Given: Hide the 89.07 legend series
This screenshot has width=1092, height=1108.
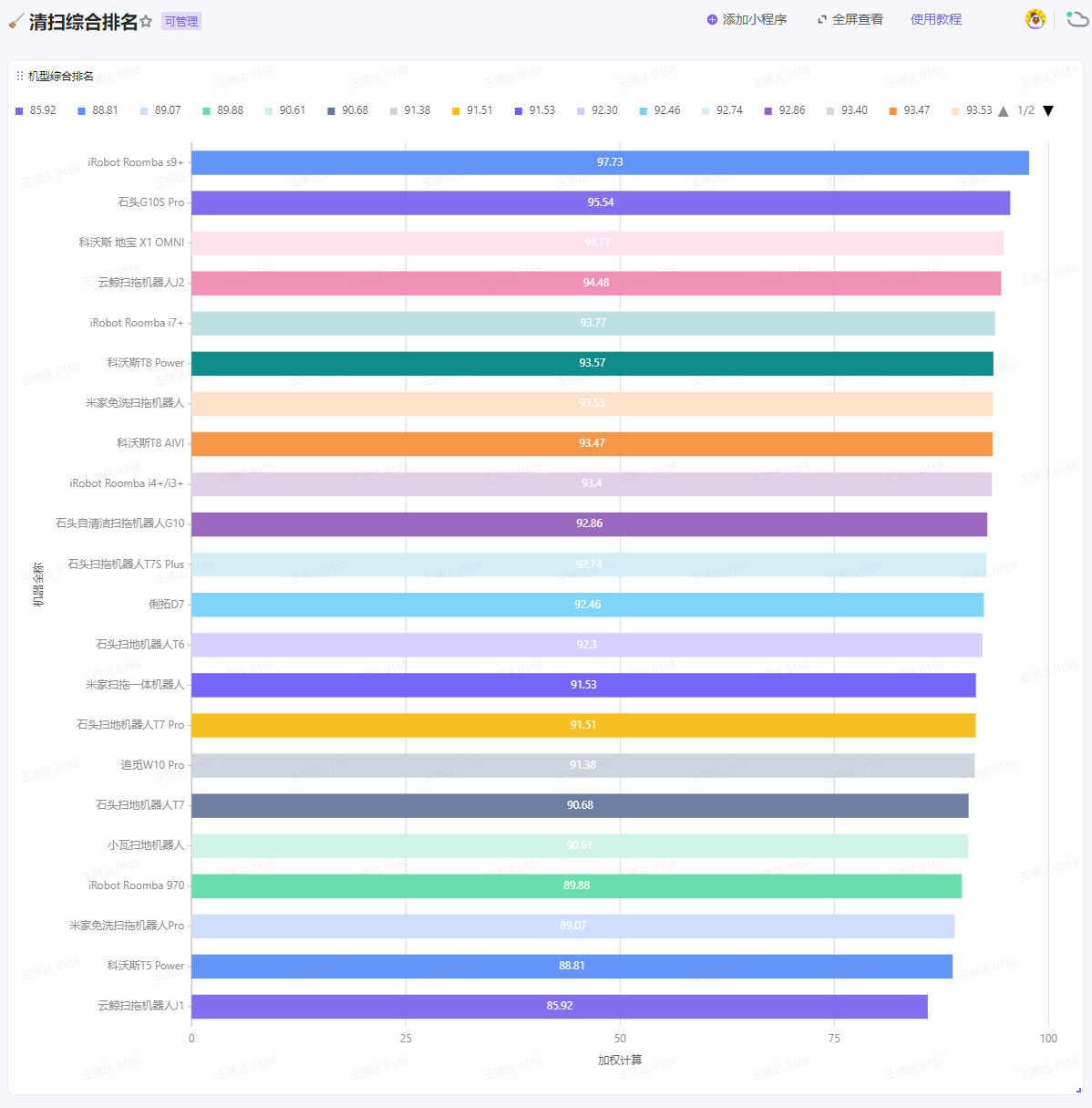Looking at the screenshot, I should pyautogui.click(x=160, y=110).
